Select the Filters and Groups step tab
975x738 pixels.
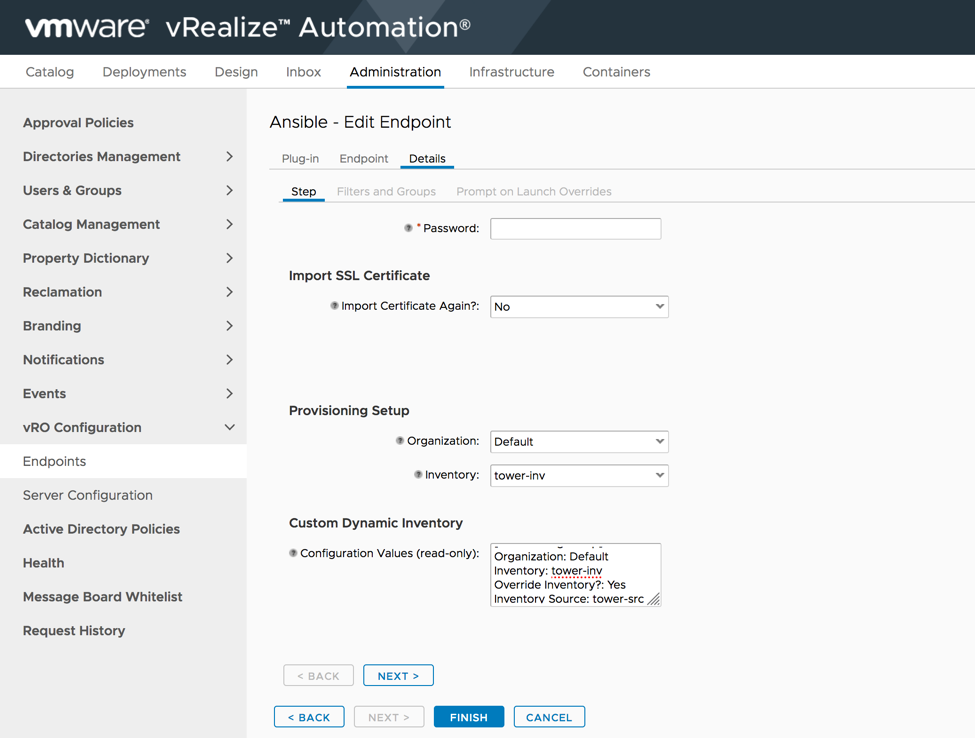386,192
